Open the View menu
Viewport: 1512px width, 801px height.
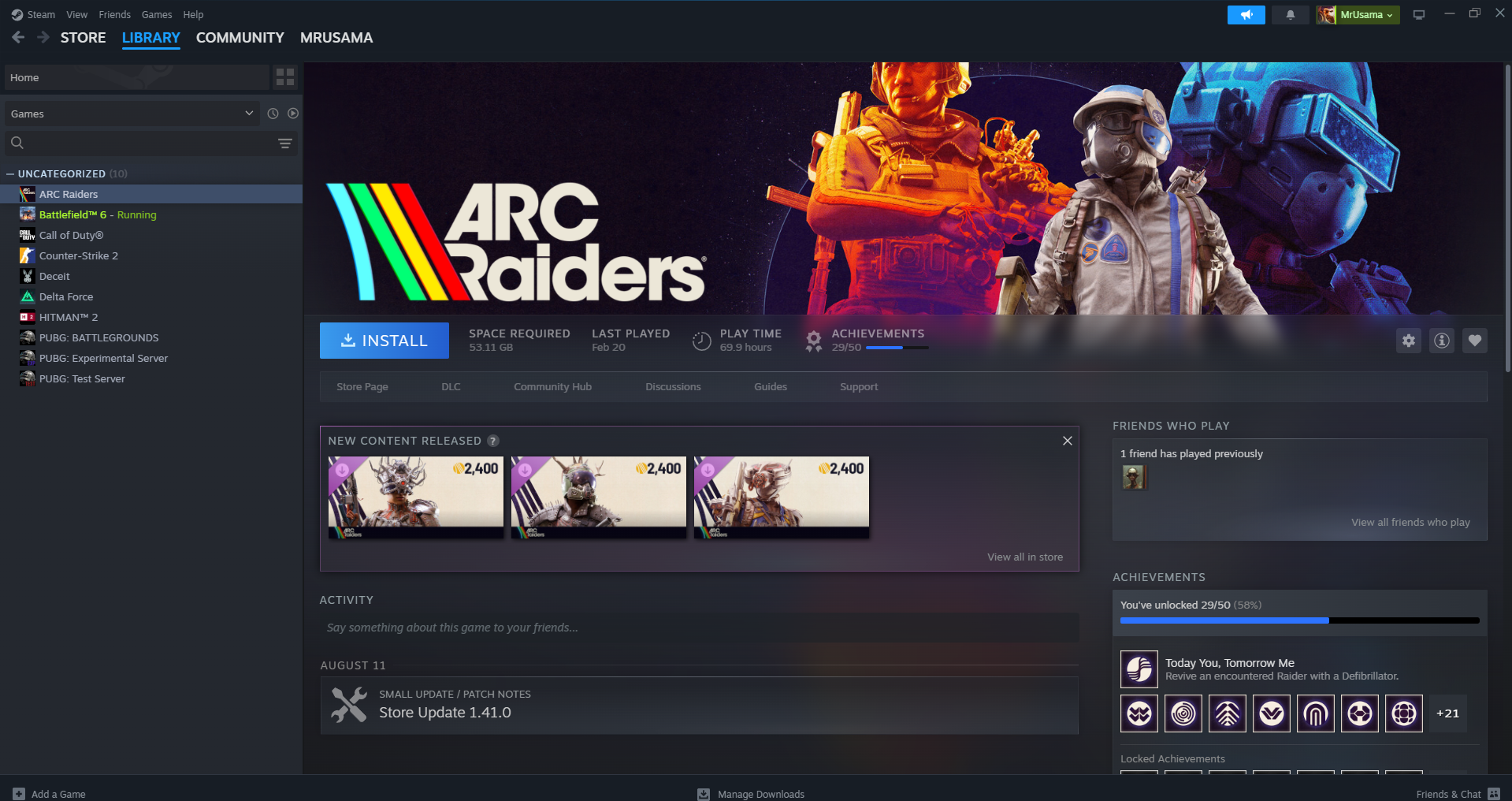77,14
